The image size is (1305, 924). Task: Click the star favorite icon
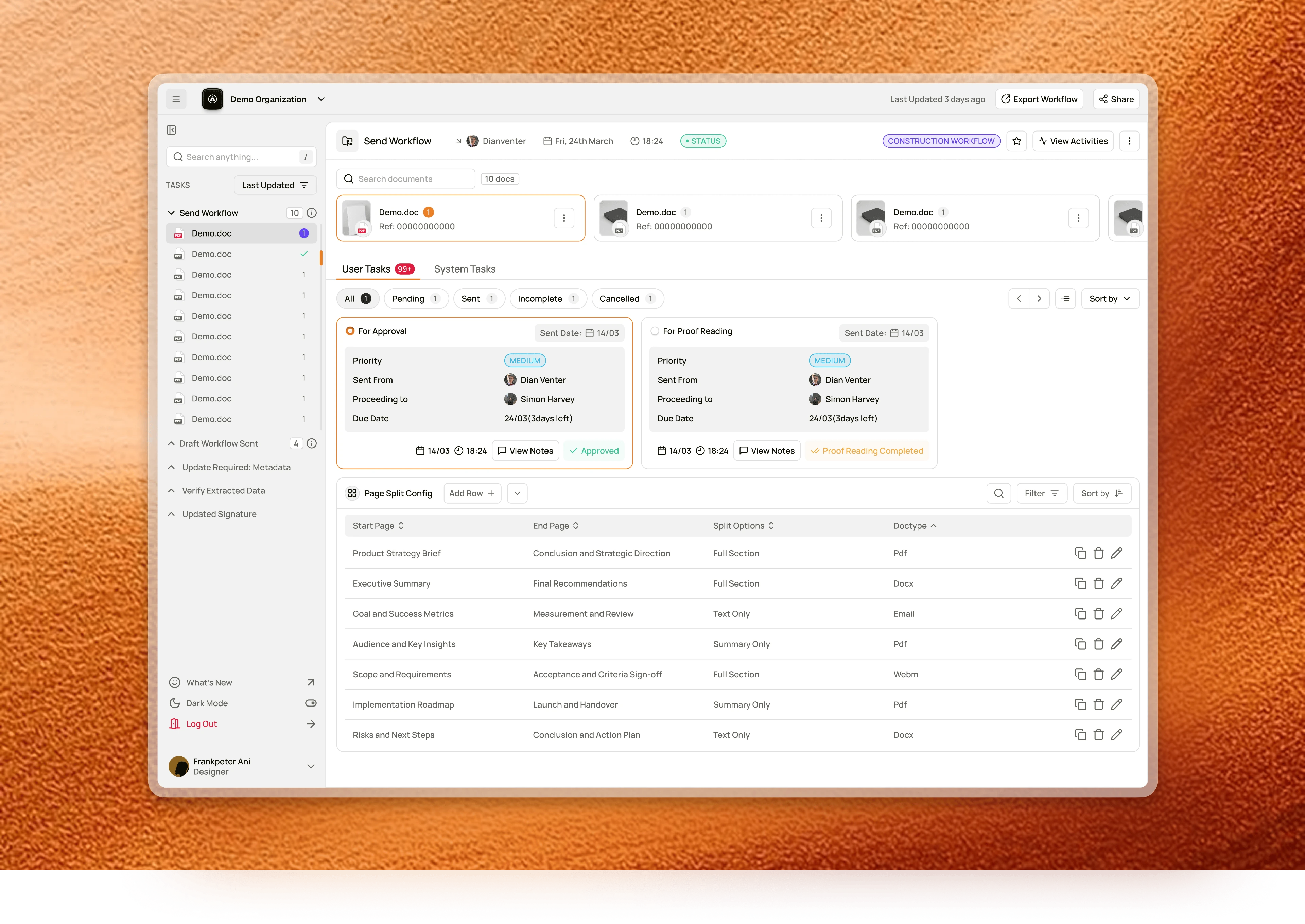[x=1016, y=141]
